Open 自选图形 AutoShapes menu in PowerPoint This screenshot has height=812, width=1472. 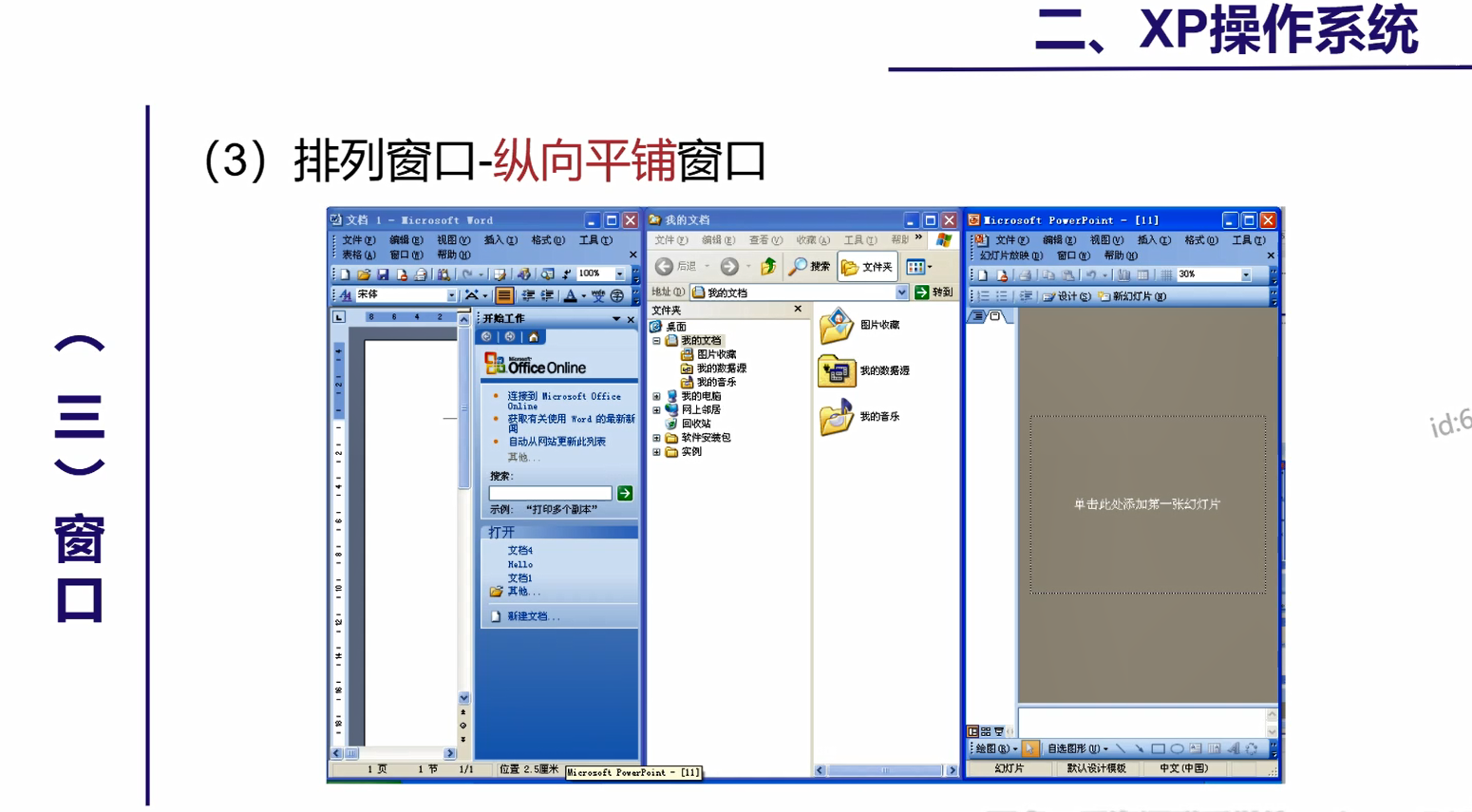pos(1077,749)
